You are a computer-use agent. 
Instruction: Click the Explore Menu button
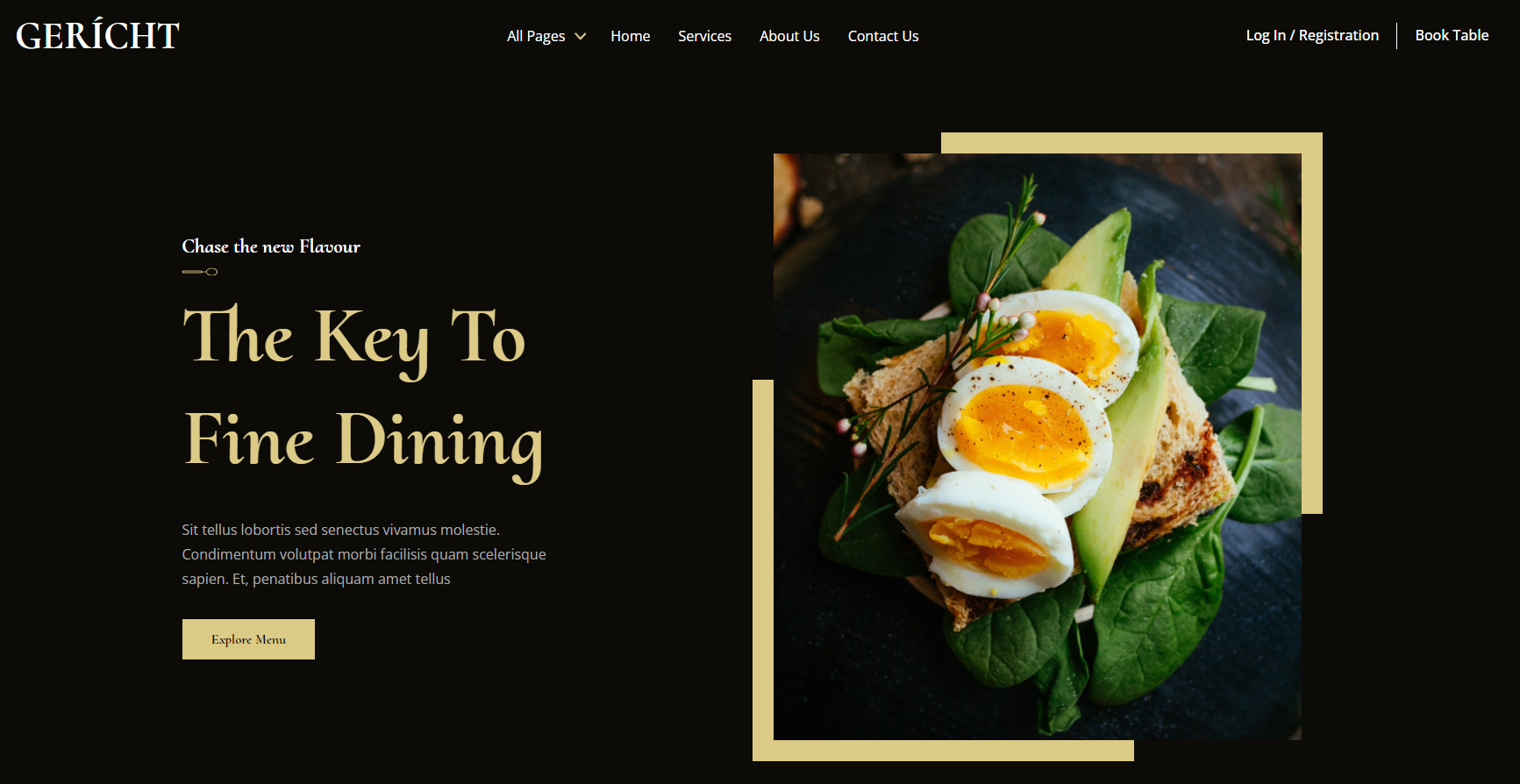[248, 639]
